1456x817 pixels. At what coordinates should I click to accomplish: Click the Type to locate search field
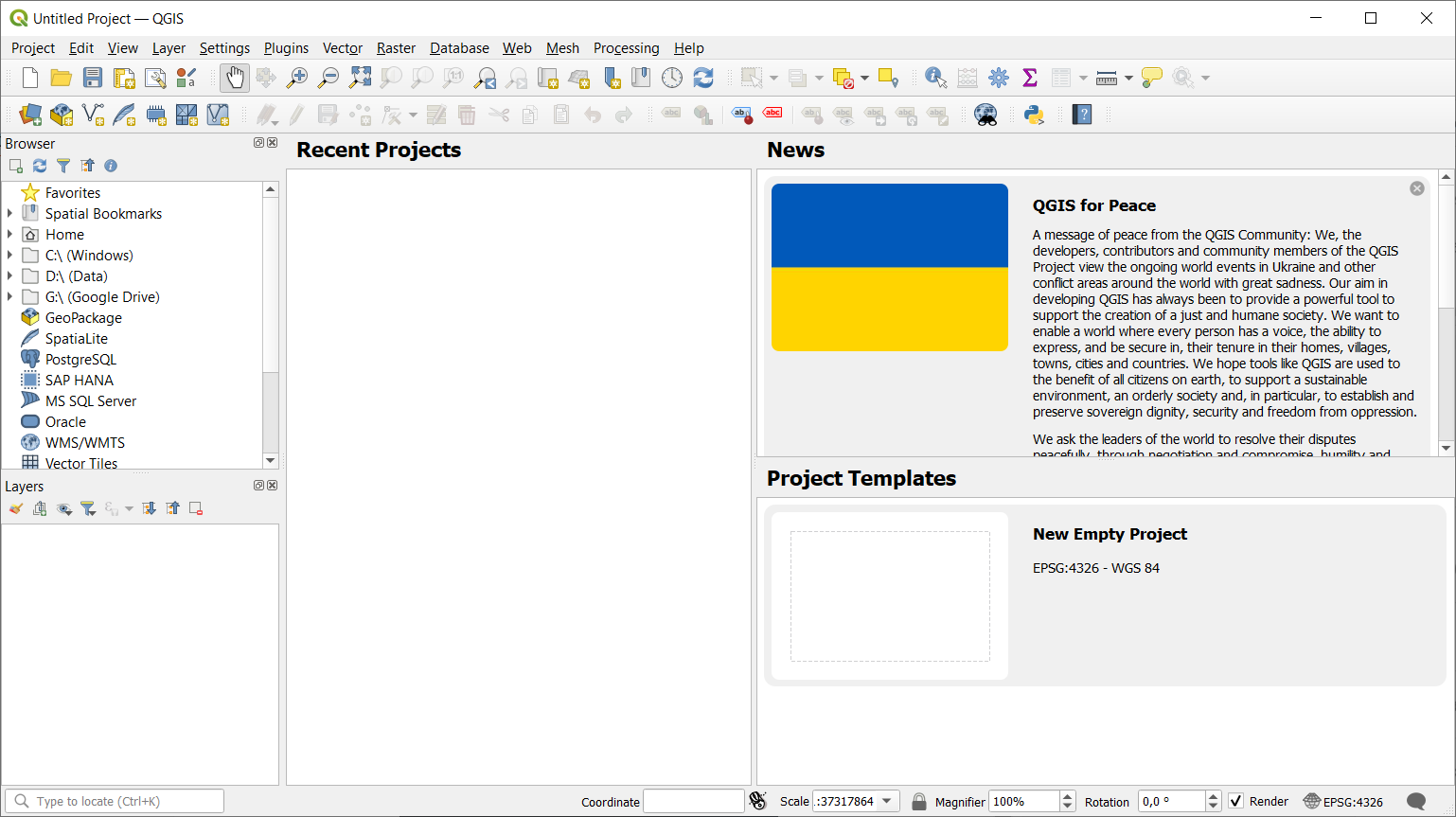coord(115,801)
